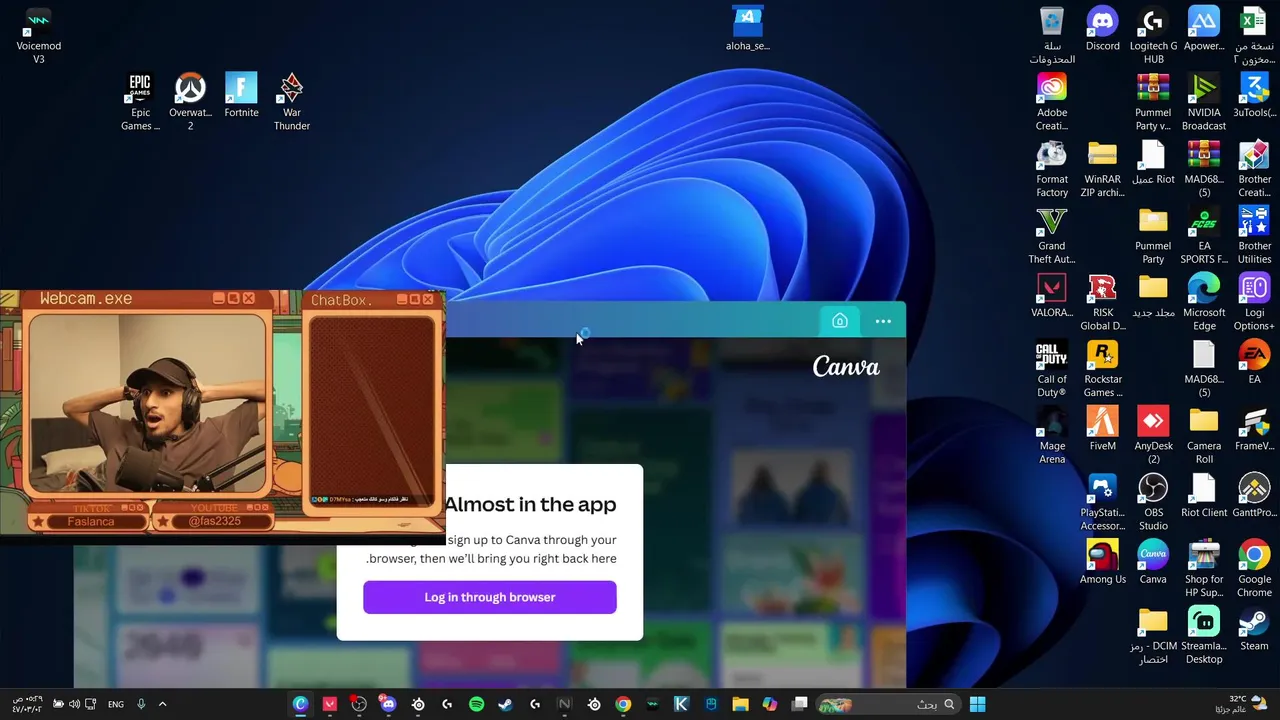Select Streamlabs Desktop shortcut
Image resolution: width=1280 pixels, height=720 pixels.
pos(1204,635)
